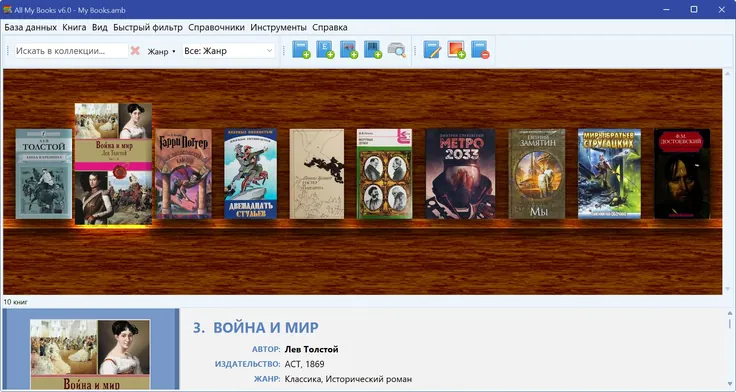Open the Быстрый фильтр menu
736x392 pixels.
148,27
